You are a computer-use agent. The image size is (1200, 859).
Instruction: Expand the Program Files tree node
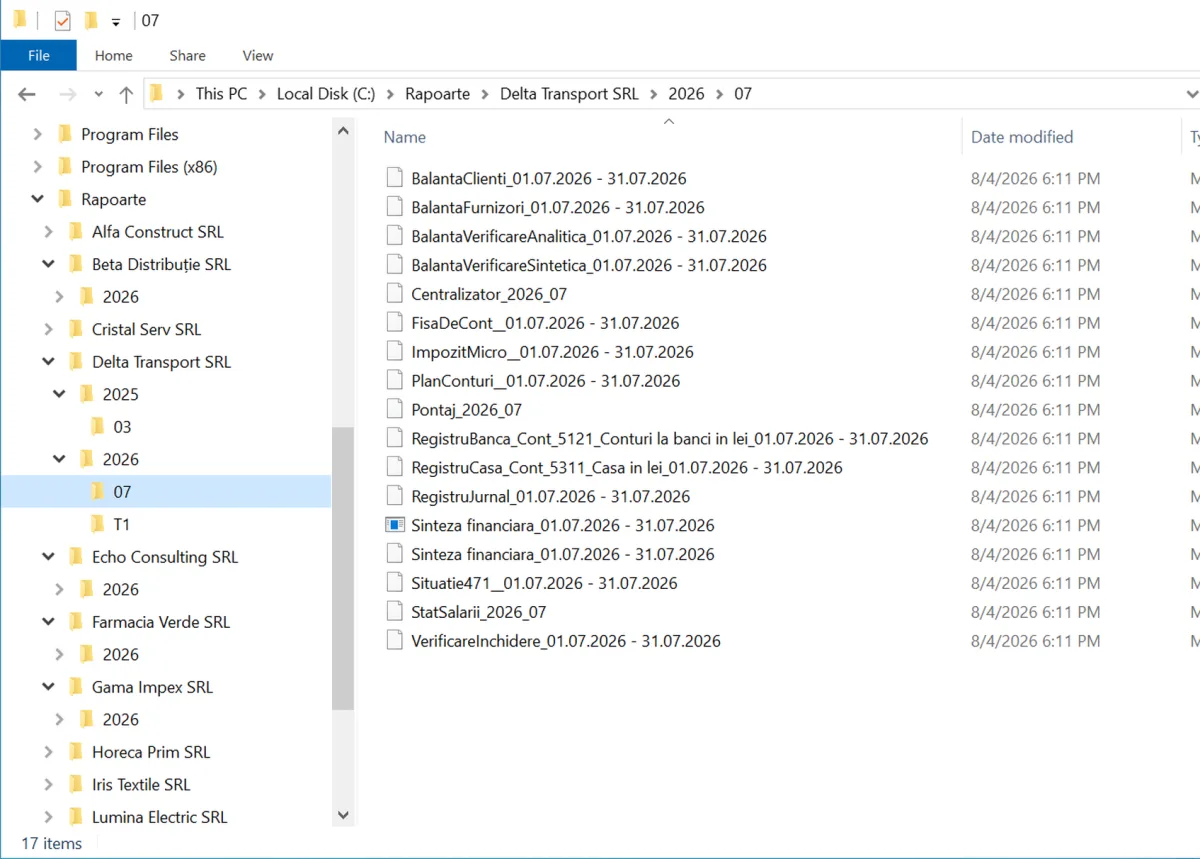point(38,134)
